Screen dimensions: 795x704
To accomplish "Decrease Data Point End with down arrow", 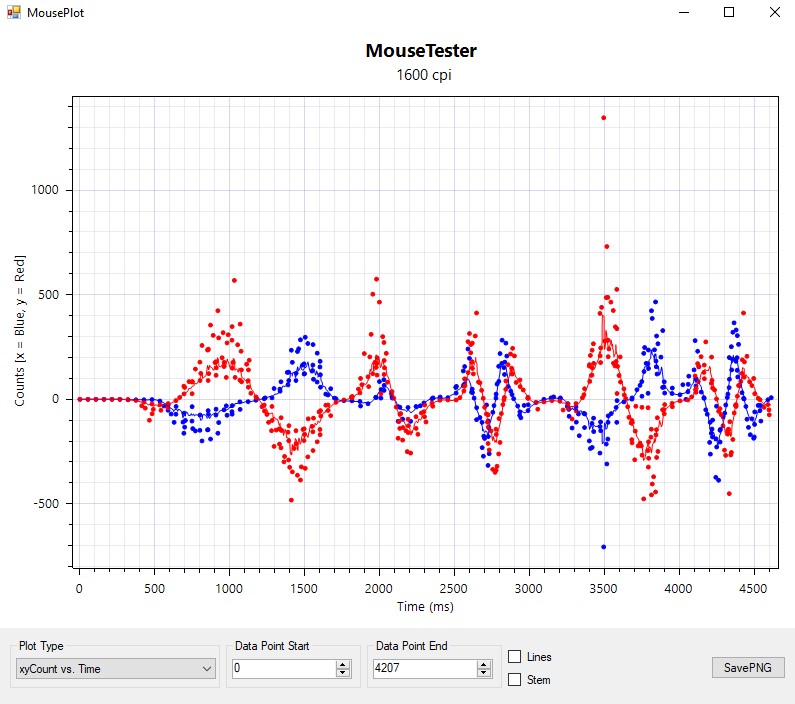I will (484, 673).
